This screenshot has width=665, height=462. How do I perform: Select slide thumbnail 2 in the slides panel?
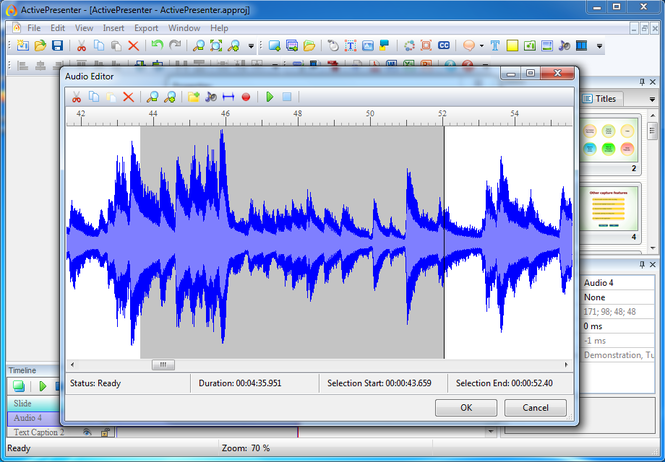(609, 145)
